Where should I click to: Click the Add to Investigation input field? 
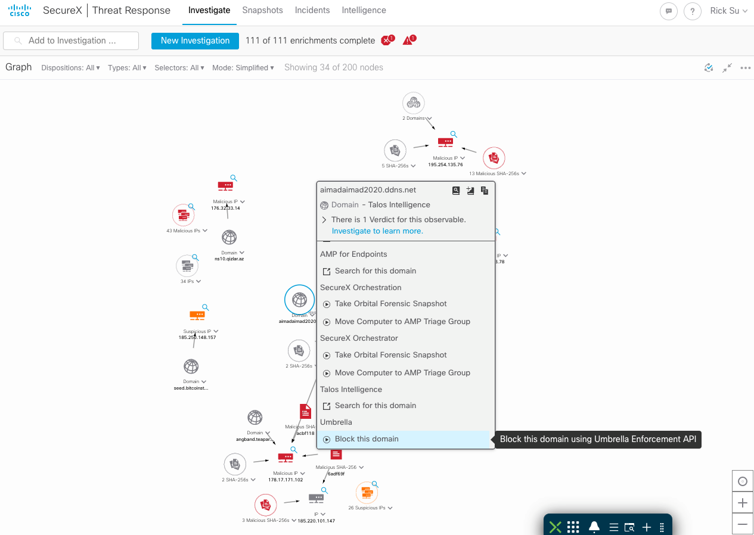click(71, 41)
